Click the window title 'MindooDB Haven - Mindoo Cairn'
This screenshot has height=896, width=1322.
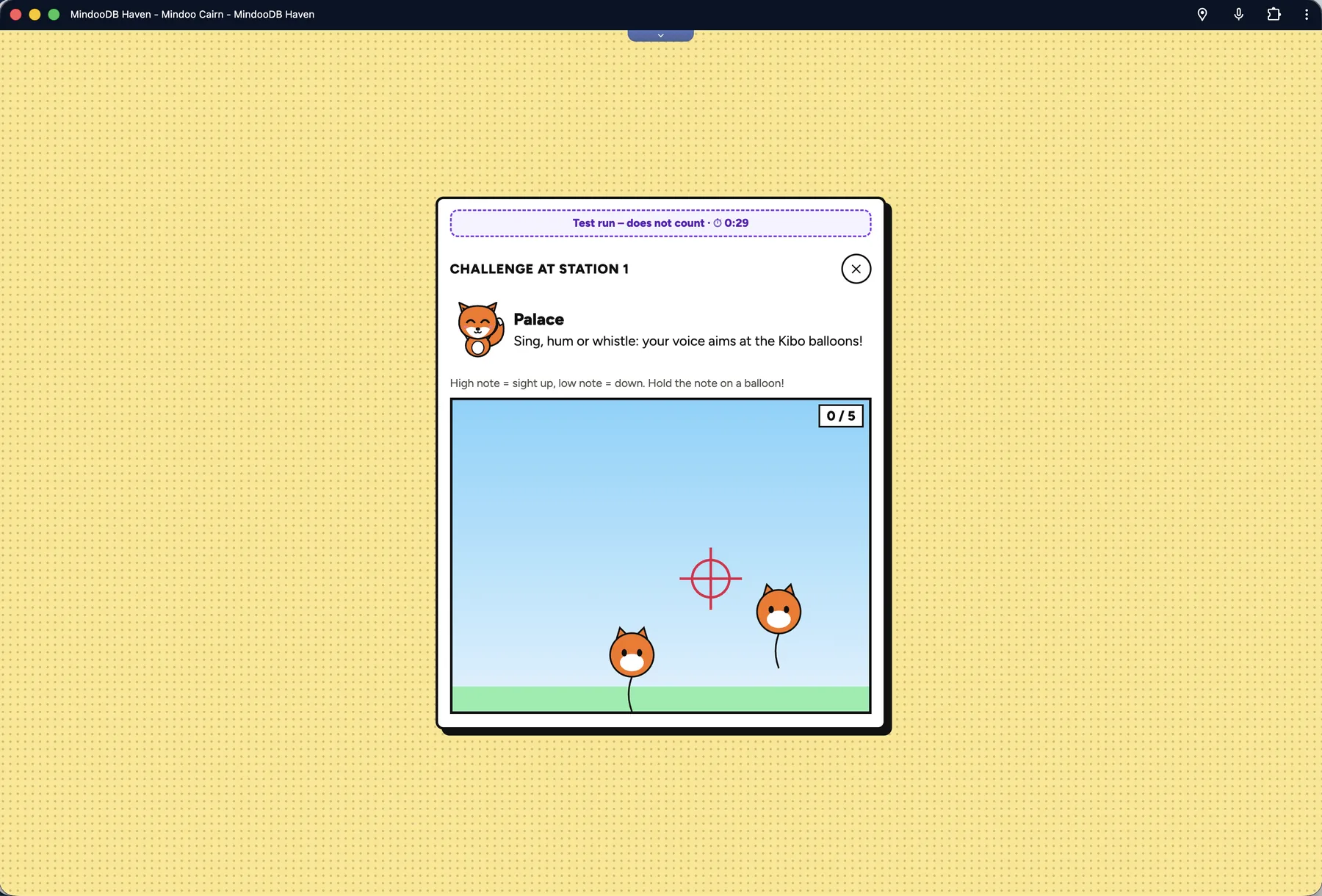point(192,15)
